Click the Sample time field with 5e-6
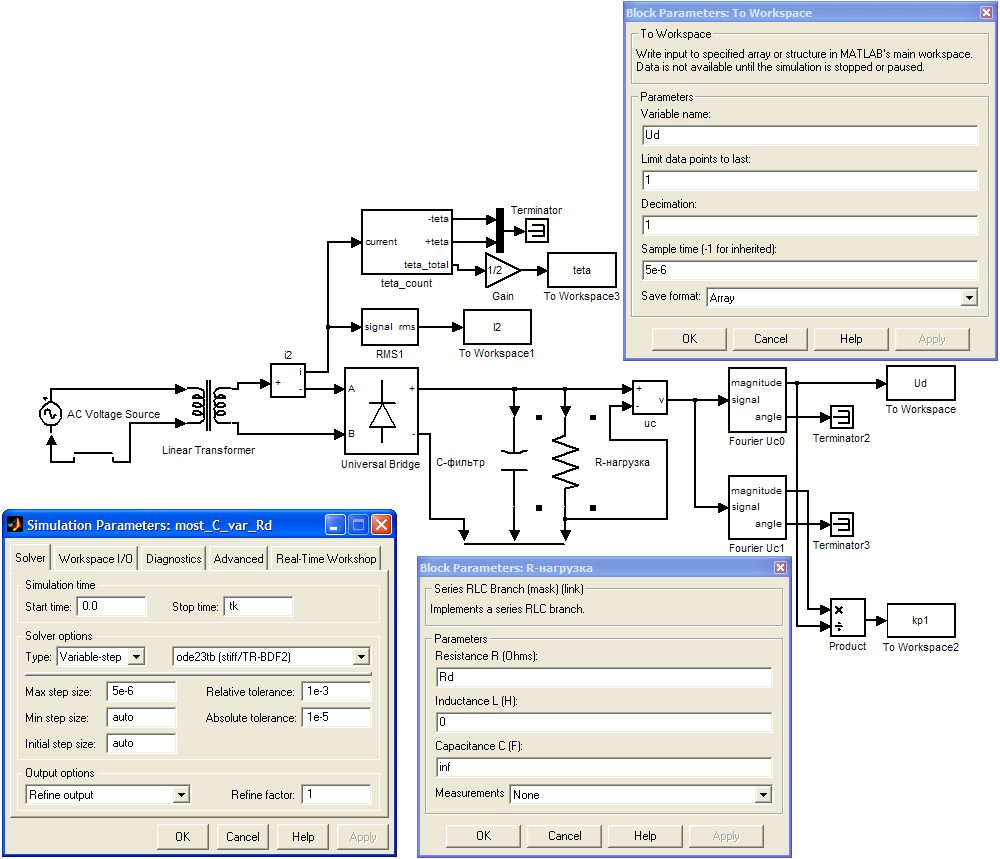Image resolution: width=1000 pixels, height=859 pixels. [x=810, y=270]
